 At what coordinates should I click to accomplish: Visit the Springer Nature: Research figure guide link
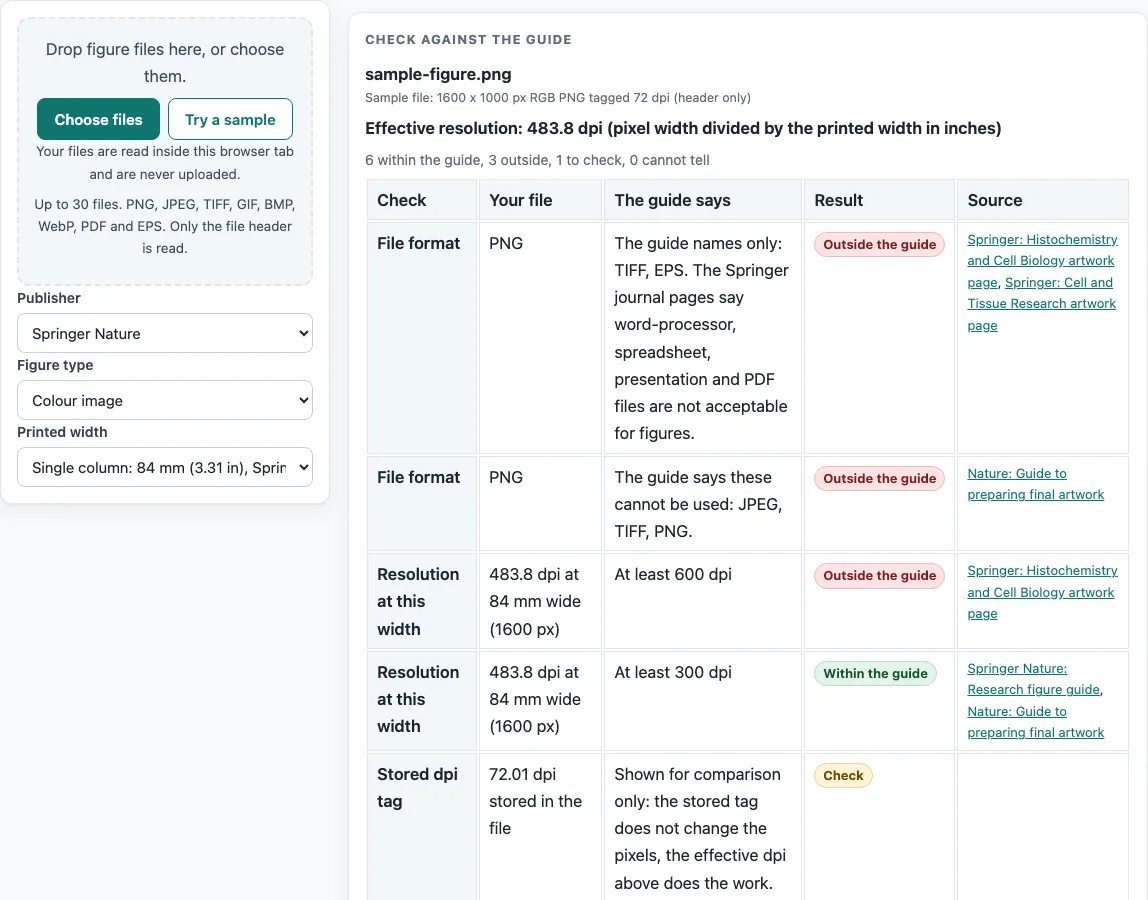coord(1033,679)
